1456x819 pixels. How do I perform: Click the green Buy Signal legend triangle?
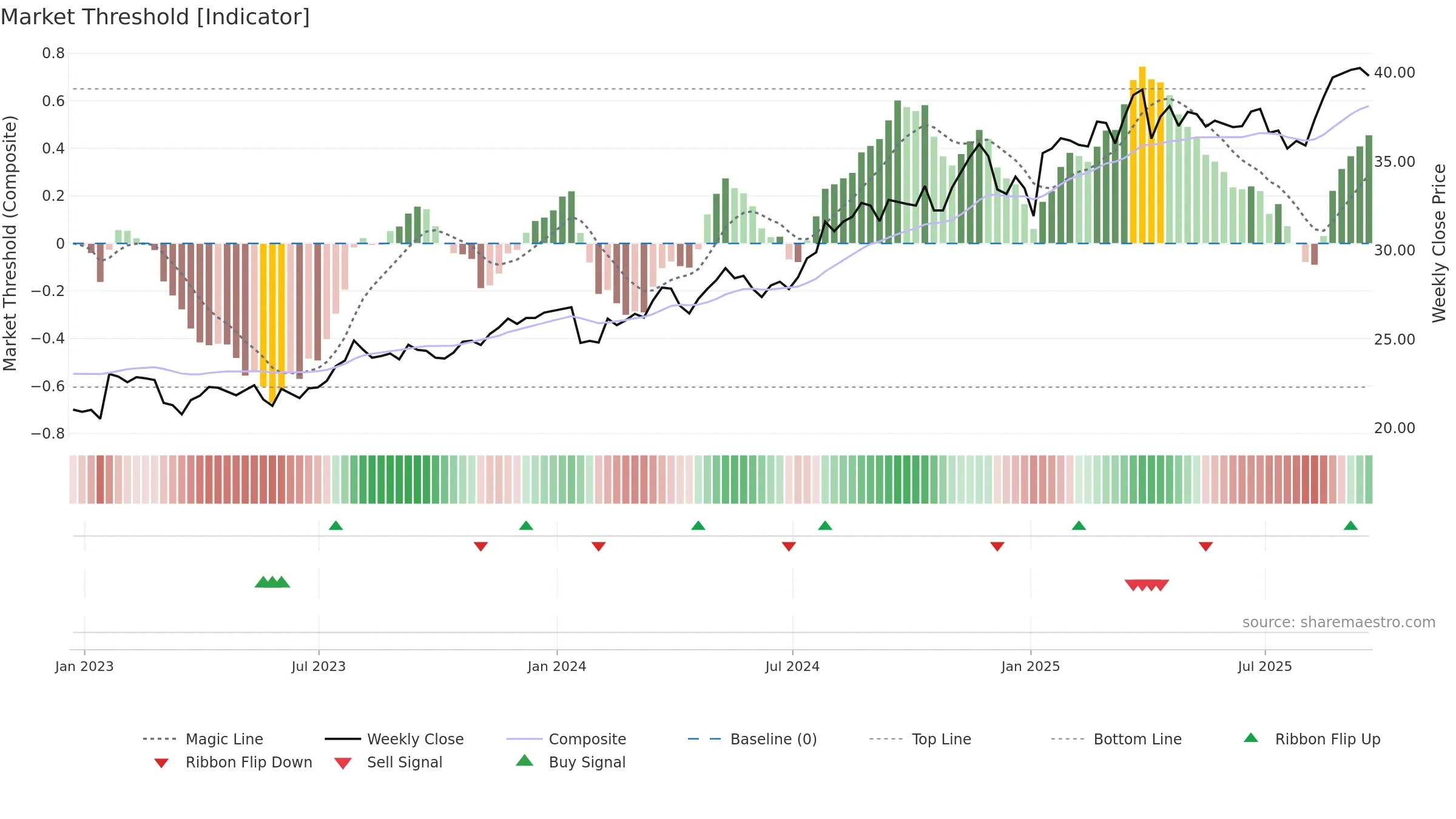(x=525, y=760)
